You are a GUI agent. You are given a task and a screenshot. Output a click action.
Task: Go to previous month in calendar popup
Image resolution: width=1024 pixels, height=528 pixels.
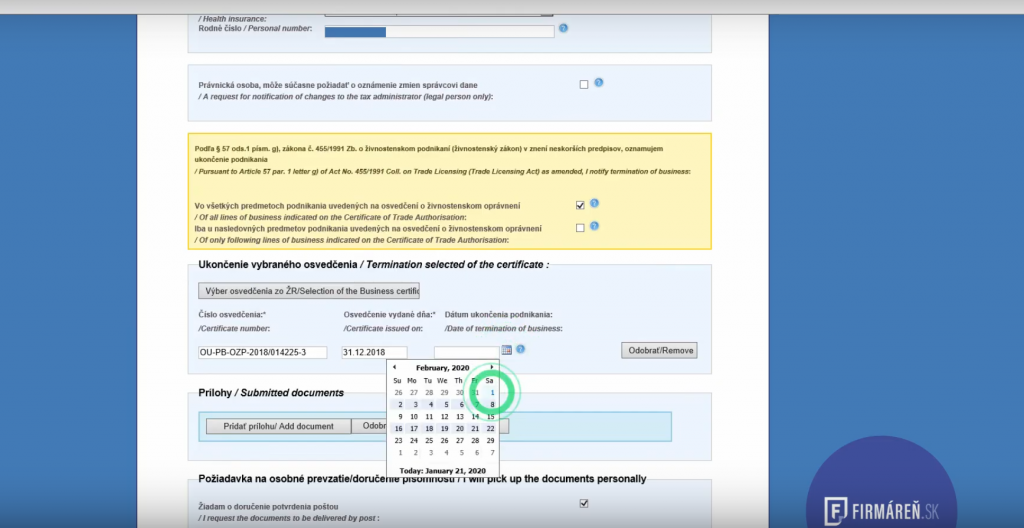coord(394,367)
